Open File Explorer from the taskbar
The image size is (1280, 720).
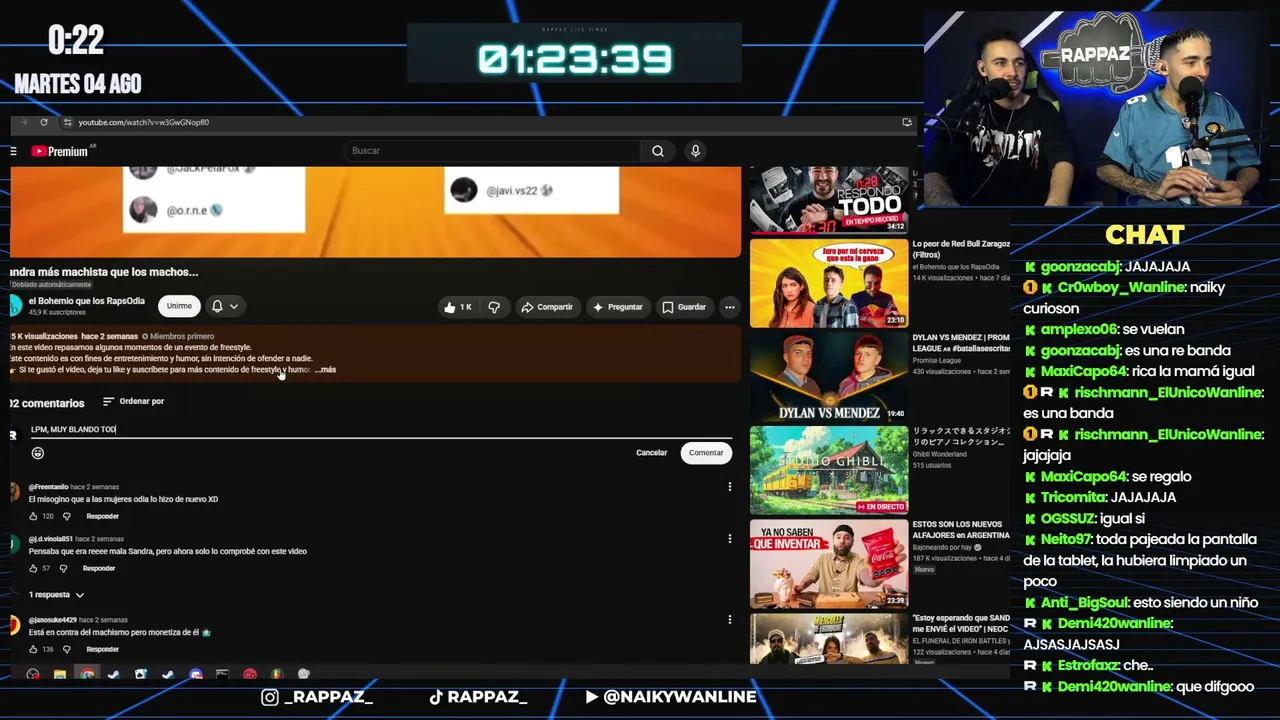click(60, 675)
